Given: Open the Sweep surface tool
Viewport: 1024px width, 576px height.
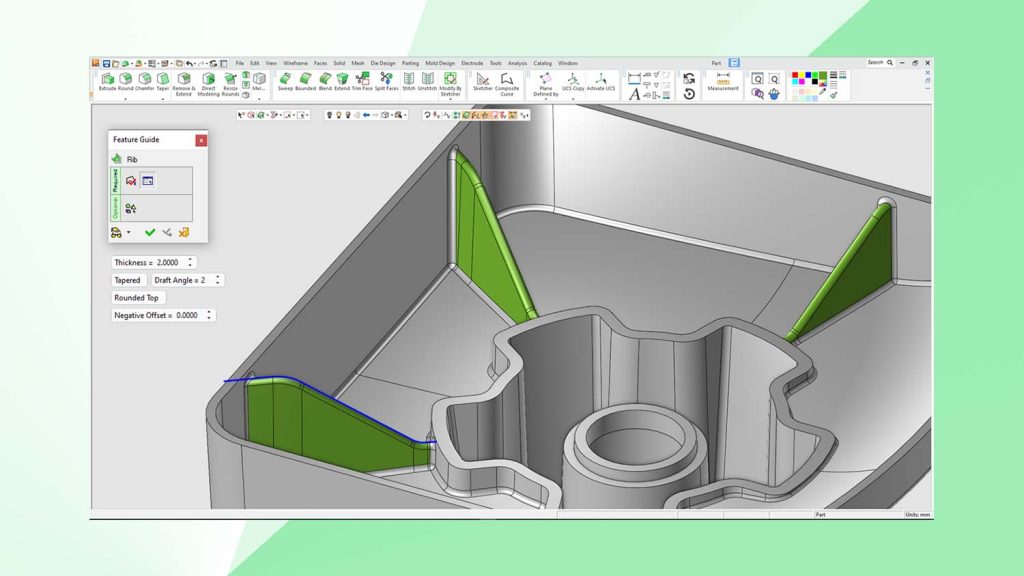Looking at the screenshot, I should coord(285,78).
